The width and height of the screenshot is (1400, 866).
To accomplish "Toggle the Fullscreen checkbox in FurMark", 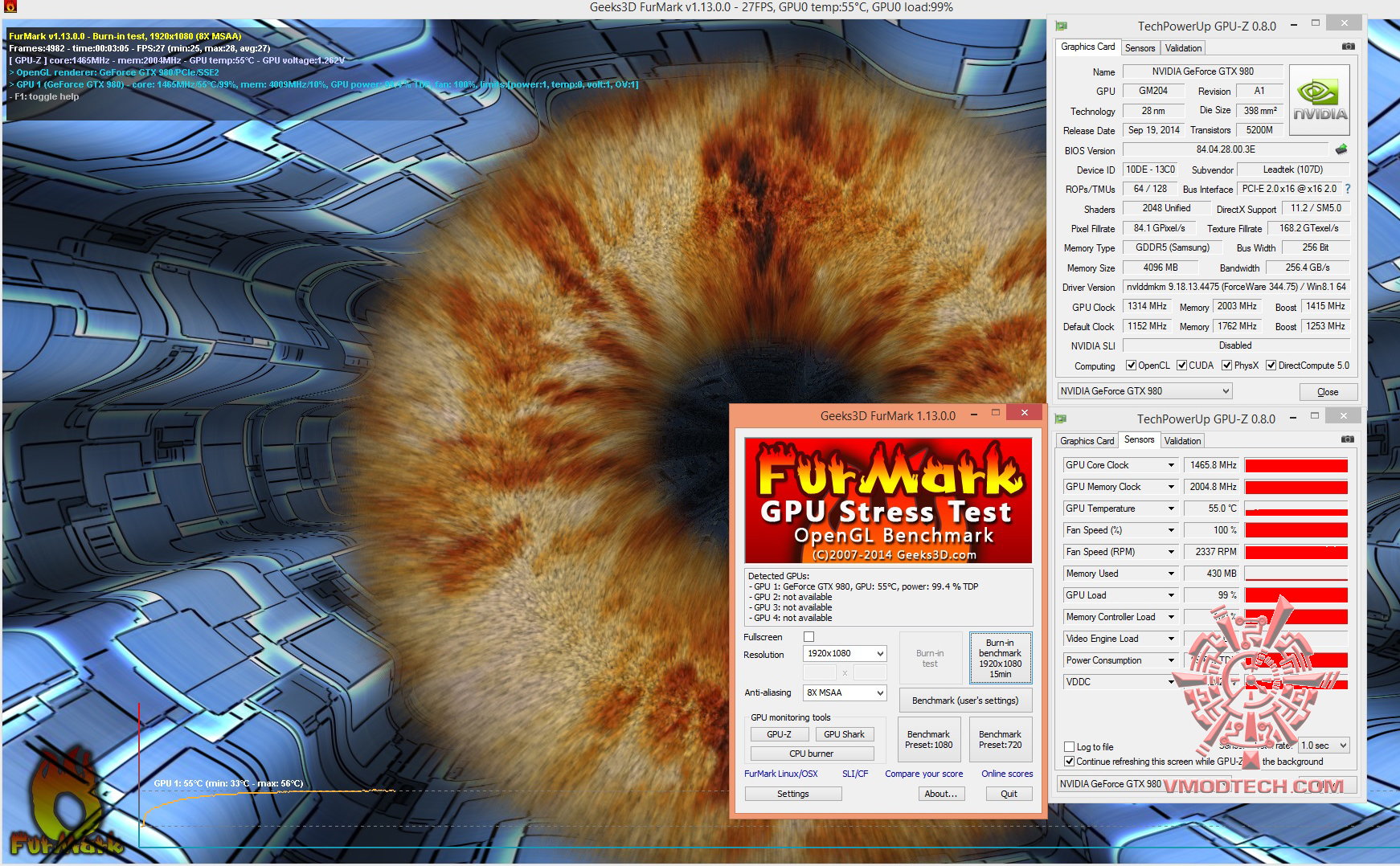I will point(809,637).
